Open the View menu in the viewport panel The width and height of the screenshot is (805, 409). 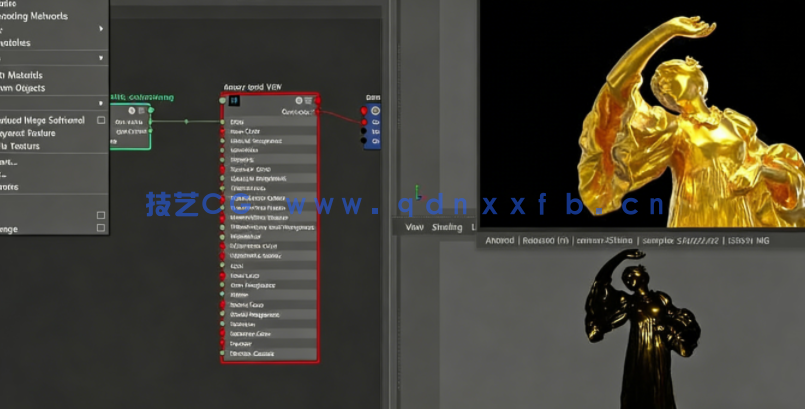(x=414, y=228)
